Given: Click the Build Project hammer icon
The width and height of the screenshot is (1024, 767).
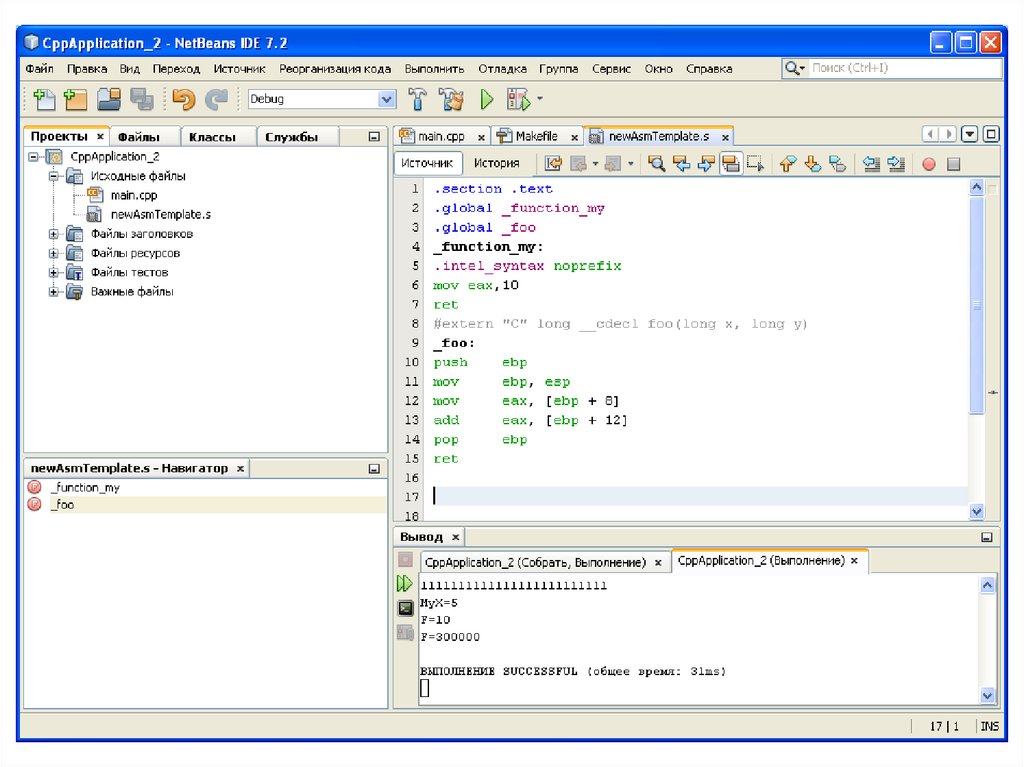Looking at the screenshot, I should pyautogui.click(x=418, y=99).
